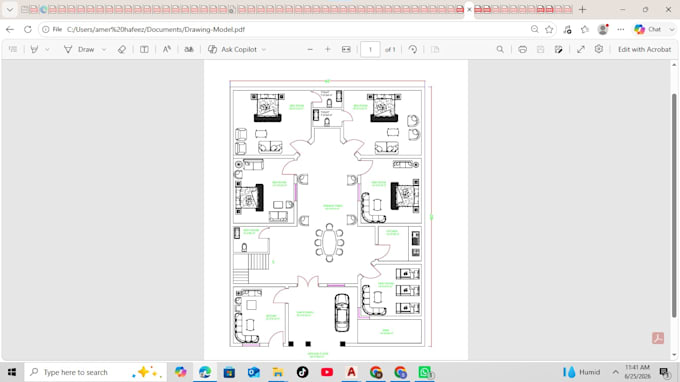The height and width of the screenshot is (382, 680).
Task: Open the table of contents pane
Action: (13, 49)
